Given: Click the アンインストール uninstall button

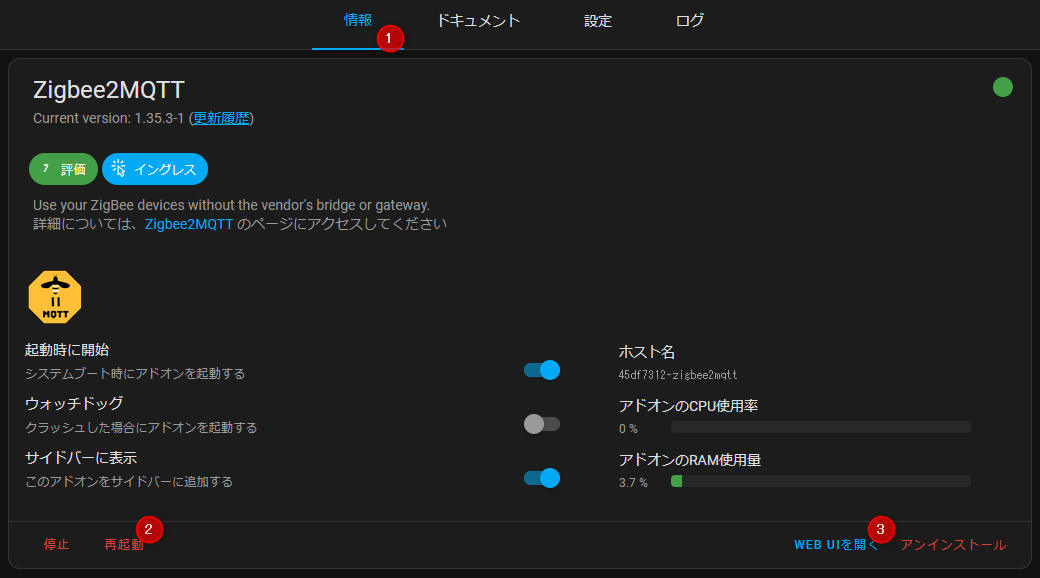Looking at the screenshot, I should coord(953,545).
